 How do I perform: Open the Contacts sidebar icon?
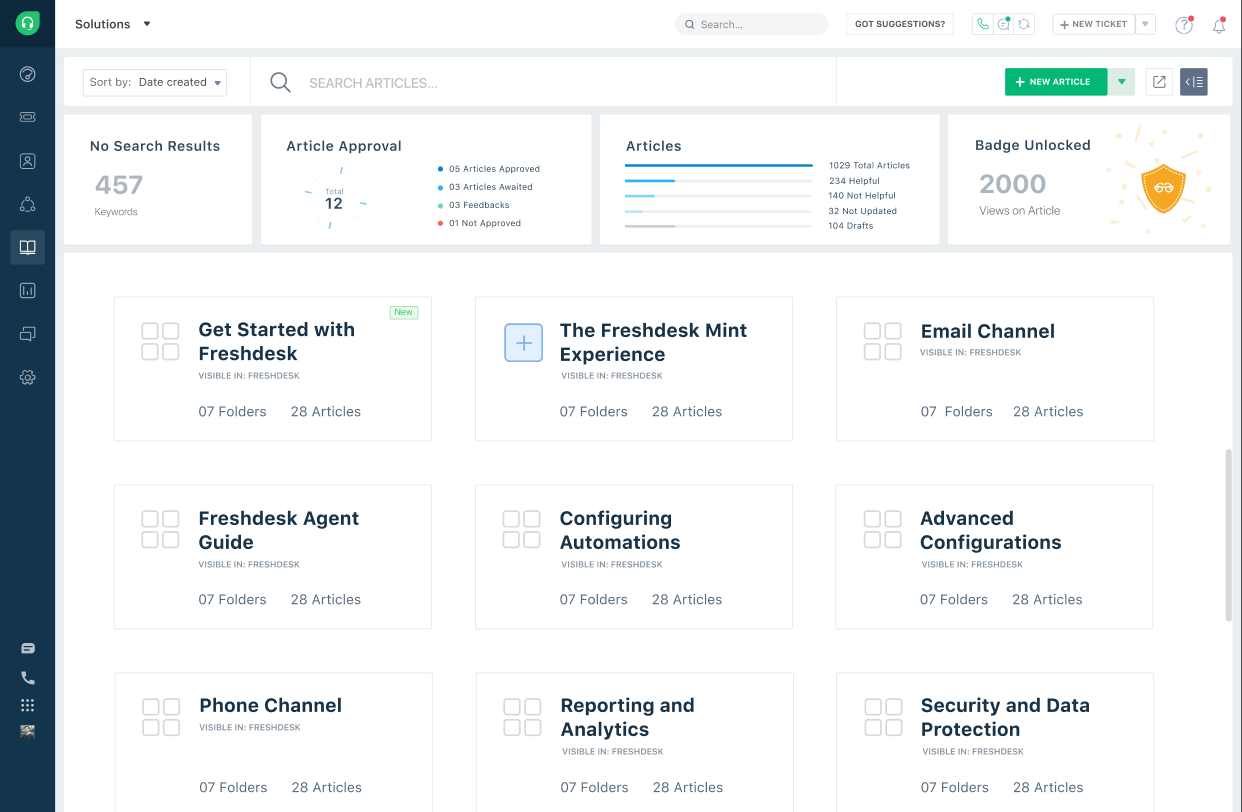point(28,161)
